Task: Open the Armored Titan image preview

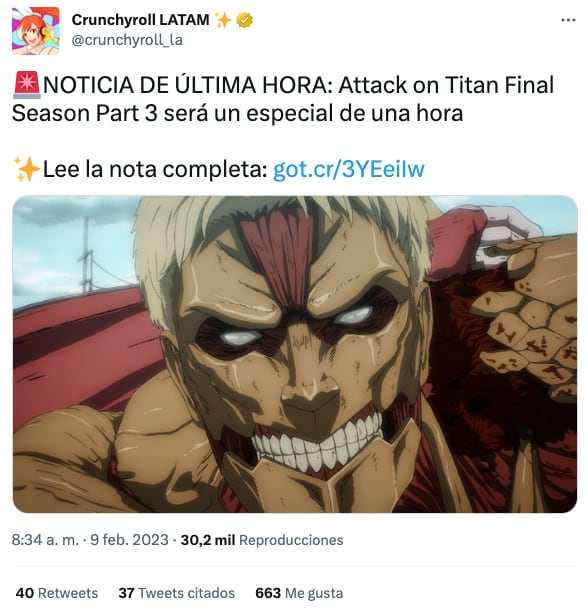Action: pyautogui.click(x=295, y=354)
